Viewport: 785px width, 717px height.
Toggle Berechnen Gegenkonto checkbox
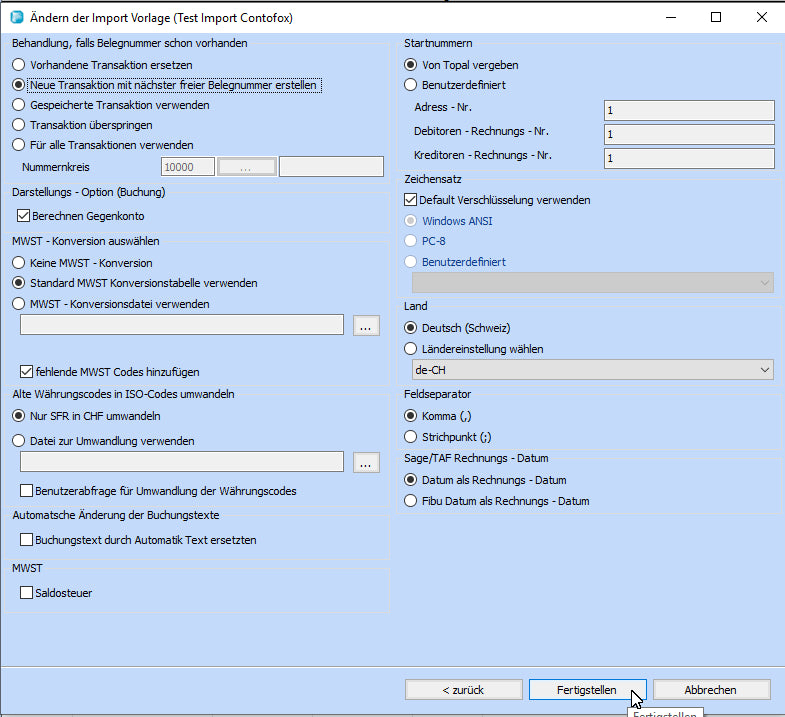coord(24,215)
